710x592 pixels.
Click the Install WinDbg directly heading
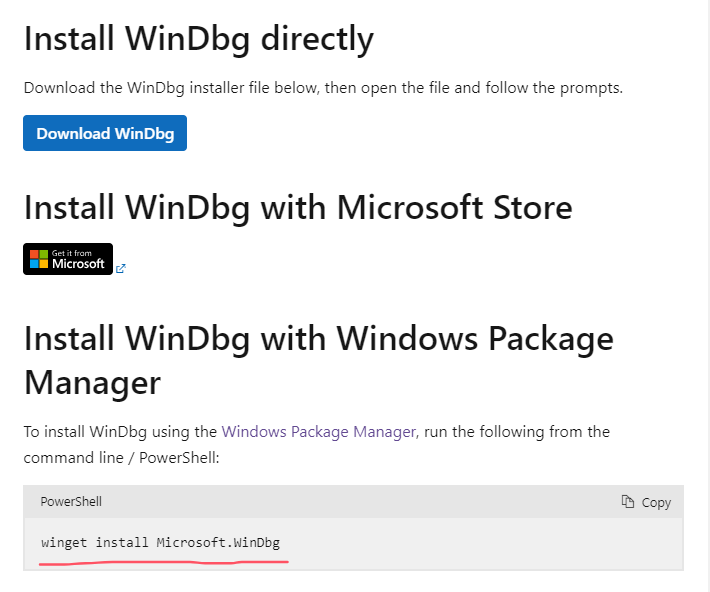point(198,38)
